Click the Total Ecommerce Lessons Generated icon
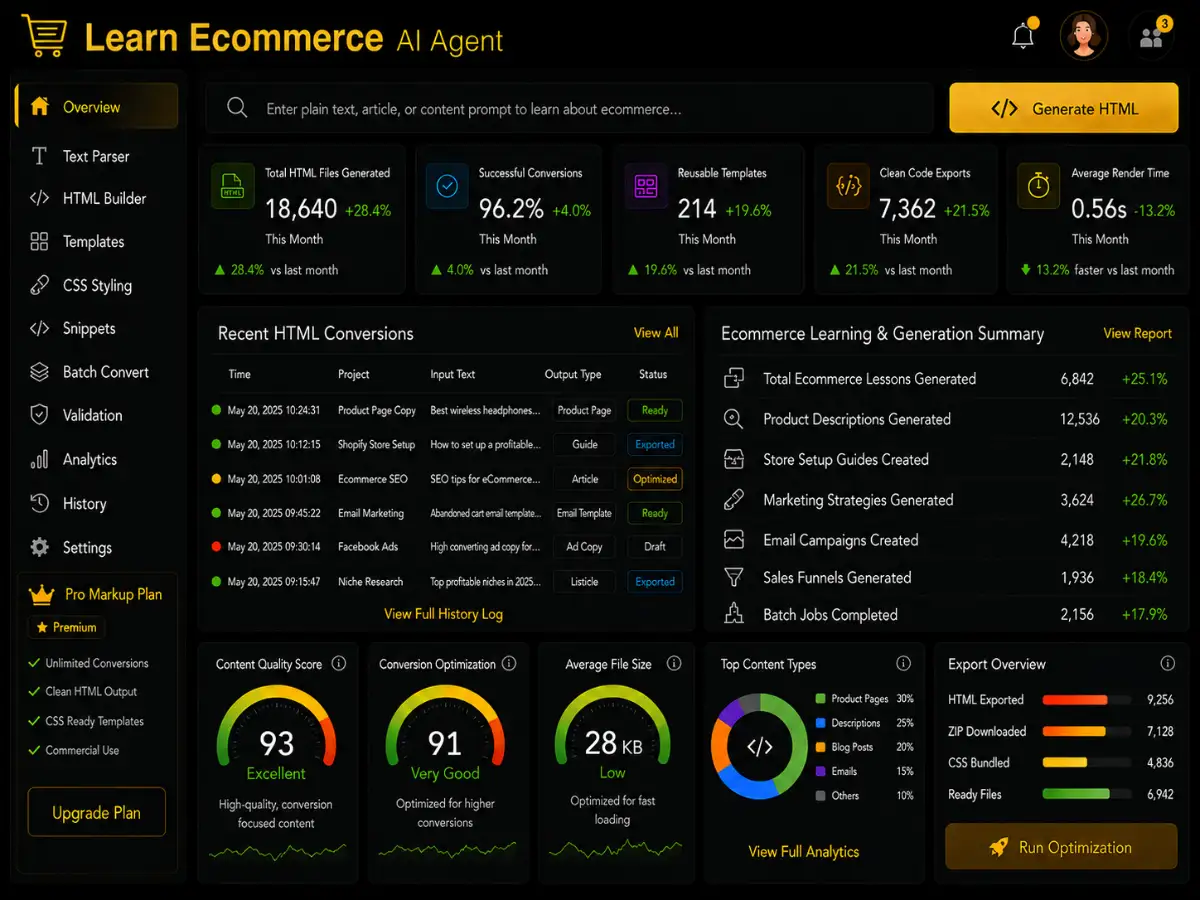 pyautogui.click(x=734, y=379)
